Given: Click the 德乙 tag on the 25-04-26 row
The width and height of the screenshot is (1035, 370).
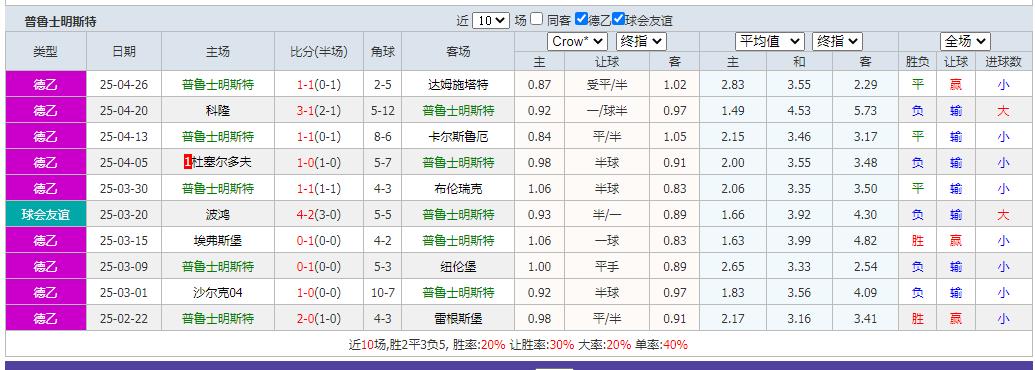Looking at the screenshot, I should [x=46, y=84].
